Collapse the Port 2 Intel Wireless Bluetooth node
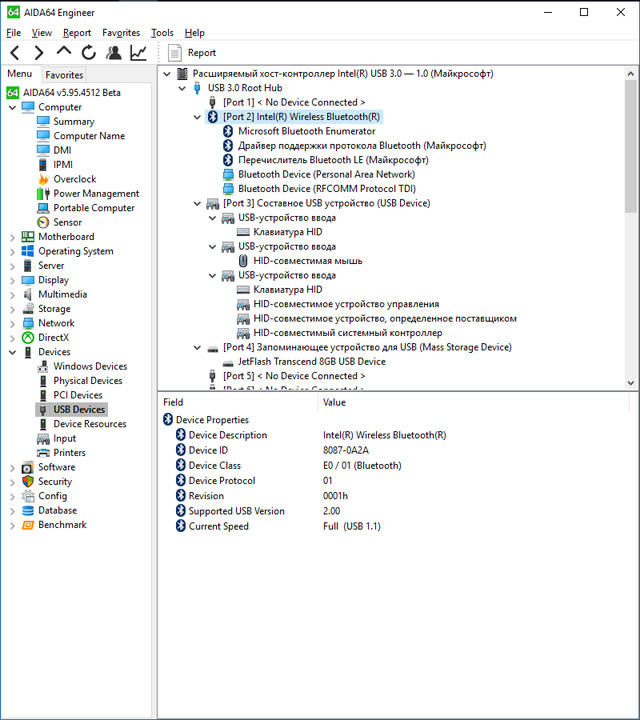Screen dimensions: 640x720 click(197, 117)
